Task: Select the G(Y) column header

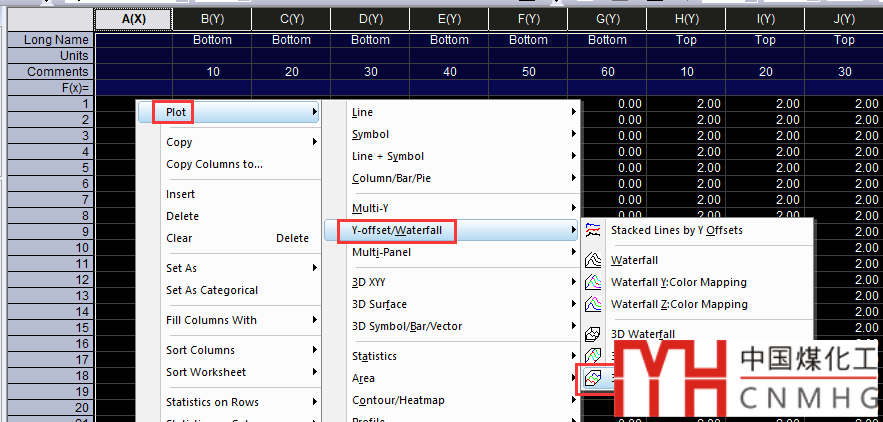Action: 607,19
